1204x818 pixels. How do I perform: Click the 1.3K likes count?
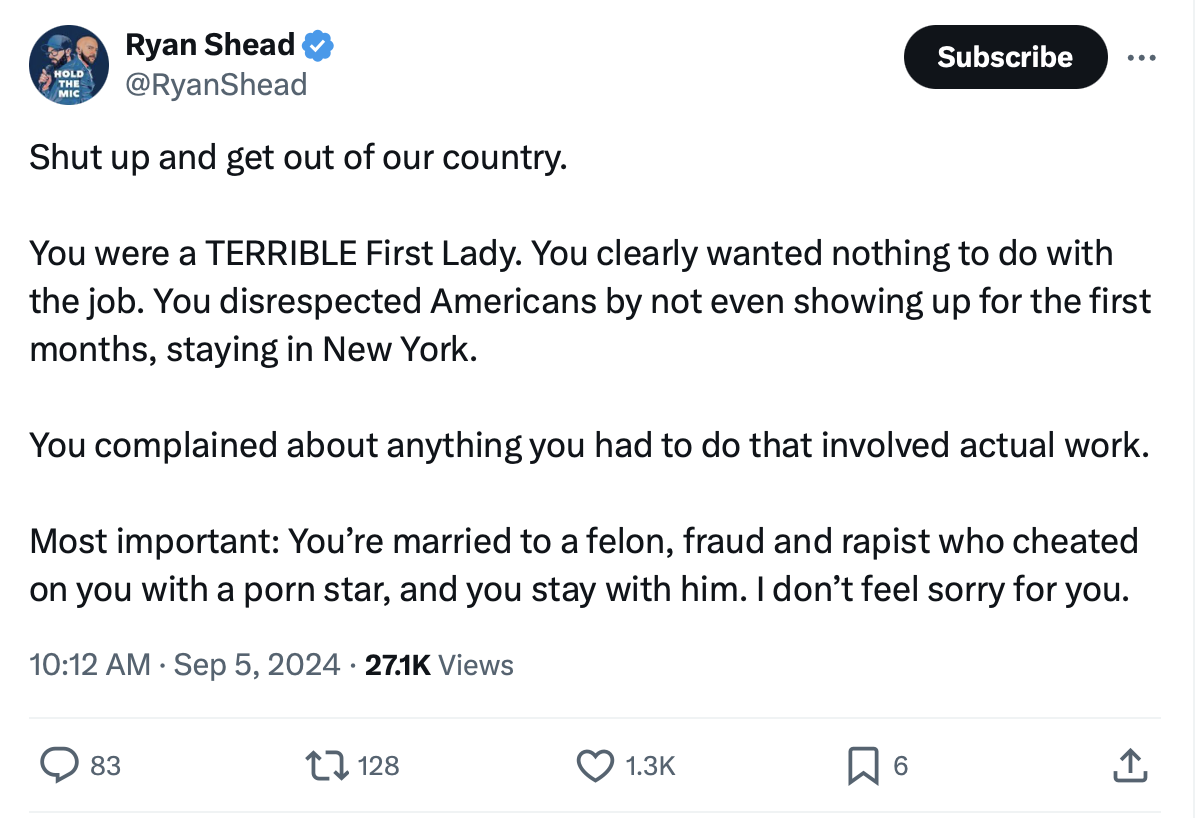point(650,766)
